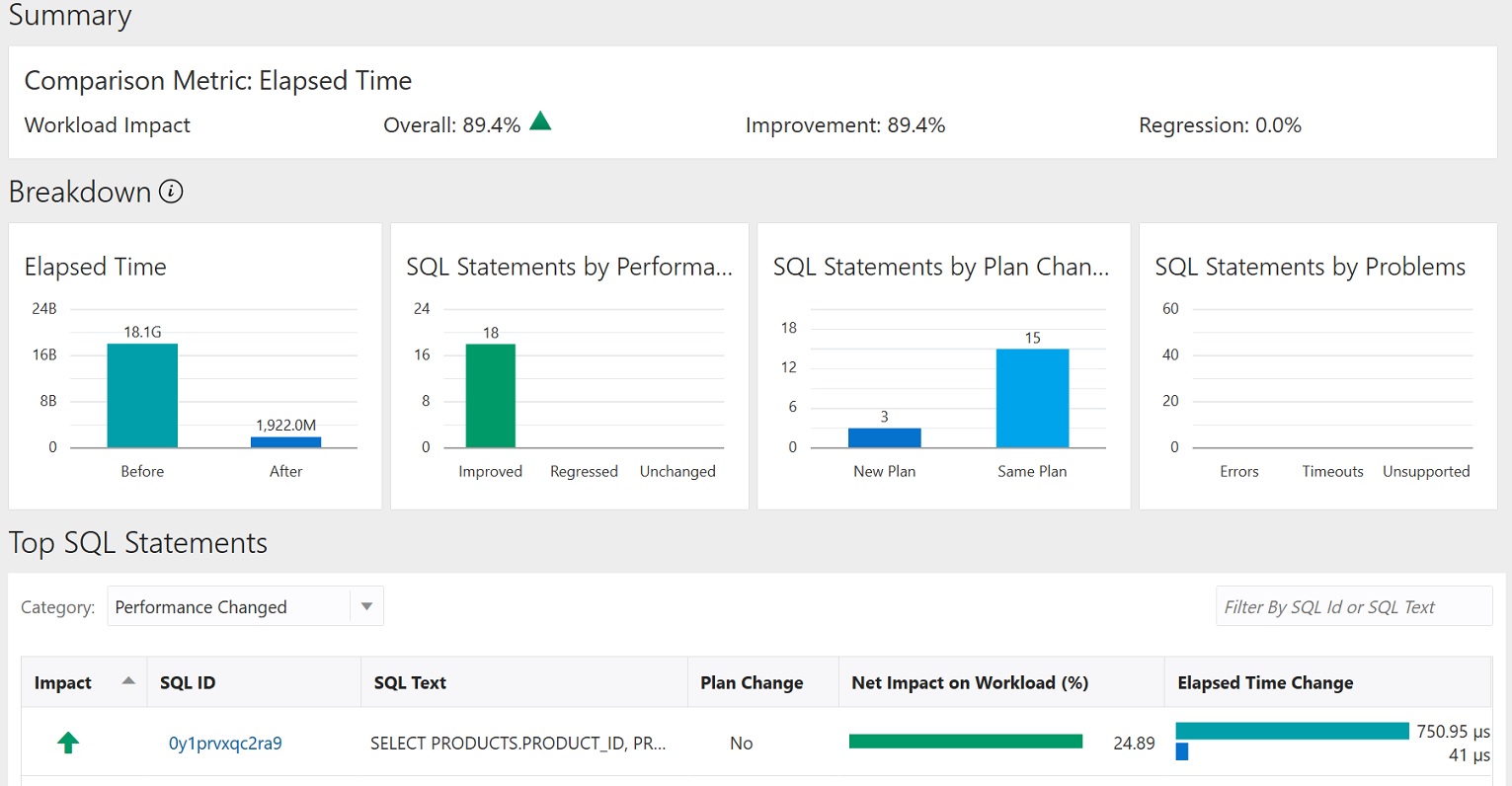Click the After elapsed time bar
Viewport: 1512px width, 786px height.
pos(285,441)
